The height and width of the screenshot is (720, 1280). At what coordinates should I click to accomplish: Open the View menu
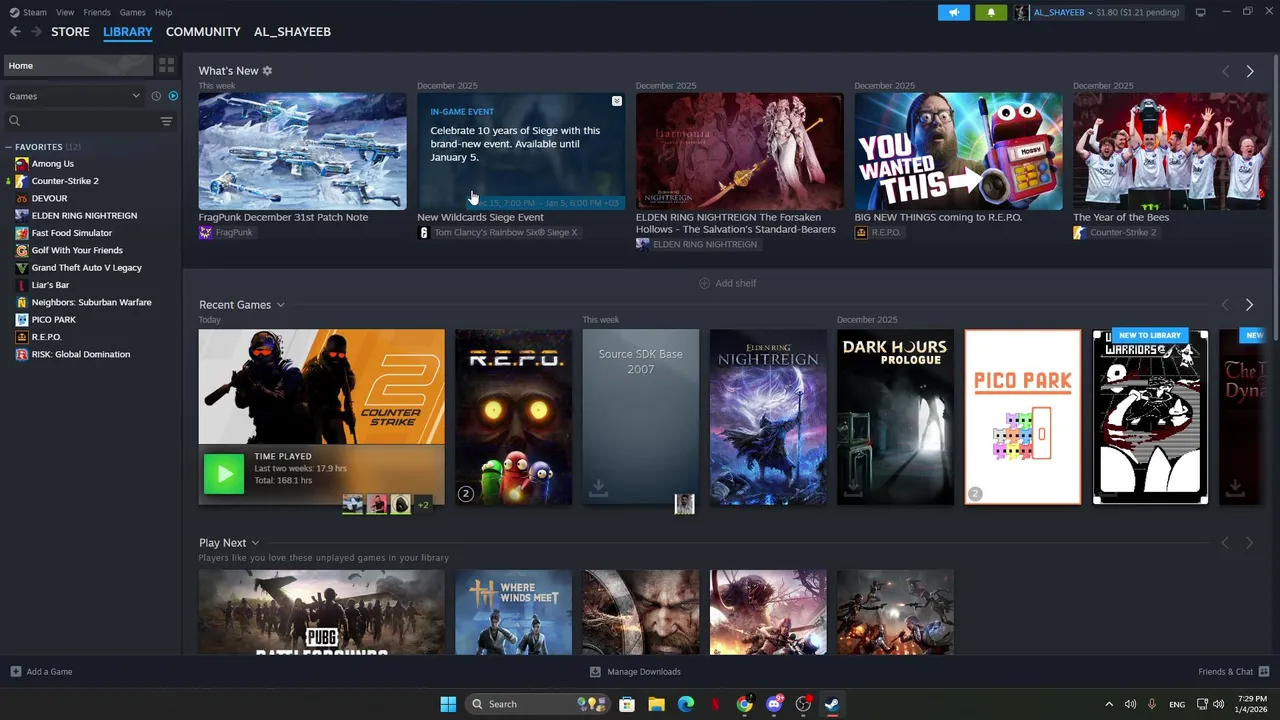(65, 12)
